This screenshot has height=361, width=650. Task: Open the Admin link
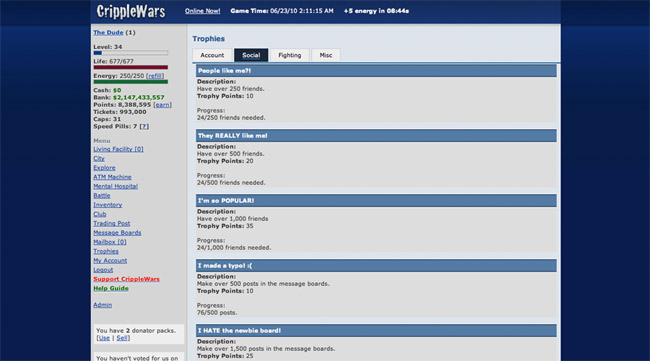point(102,305)
